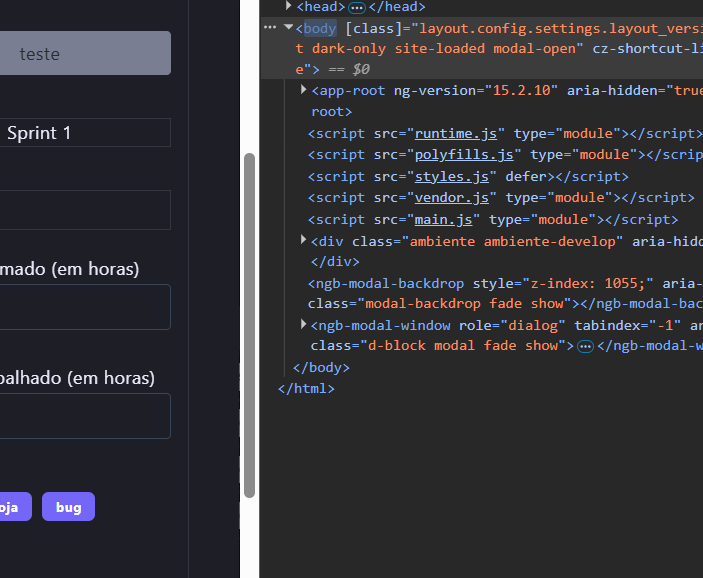Click the ellipsis badge inside the head element
This screenshot has height=578, width=703.
coord(356,7)
